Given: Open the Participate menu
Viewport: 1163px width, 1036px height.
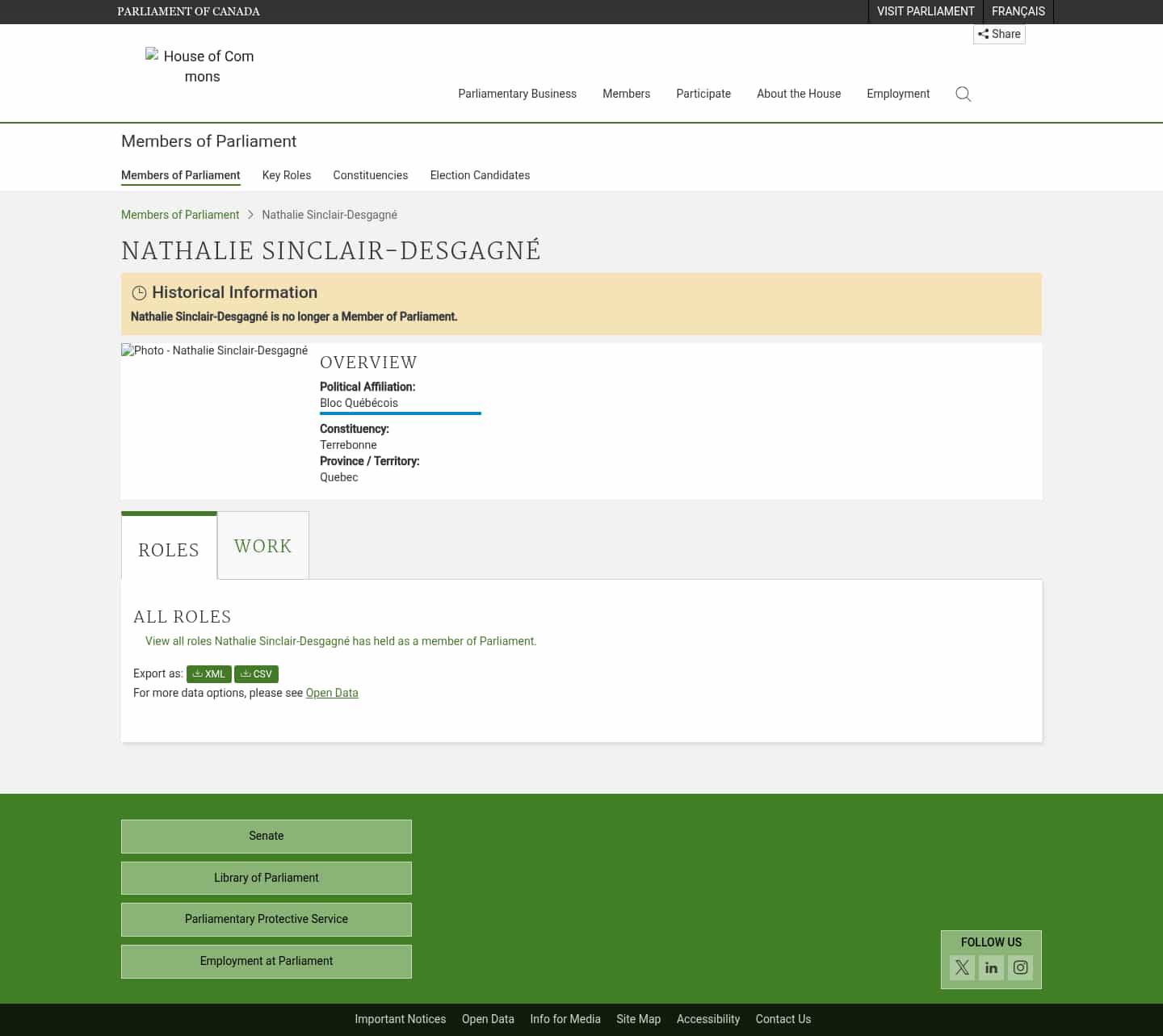Looking at the screenshot, I should (703, 94).
